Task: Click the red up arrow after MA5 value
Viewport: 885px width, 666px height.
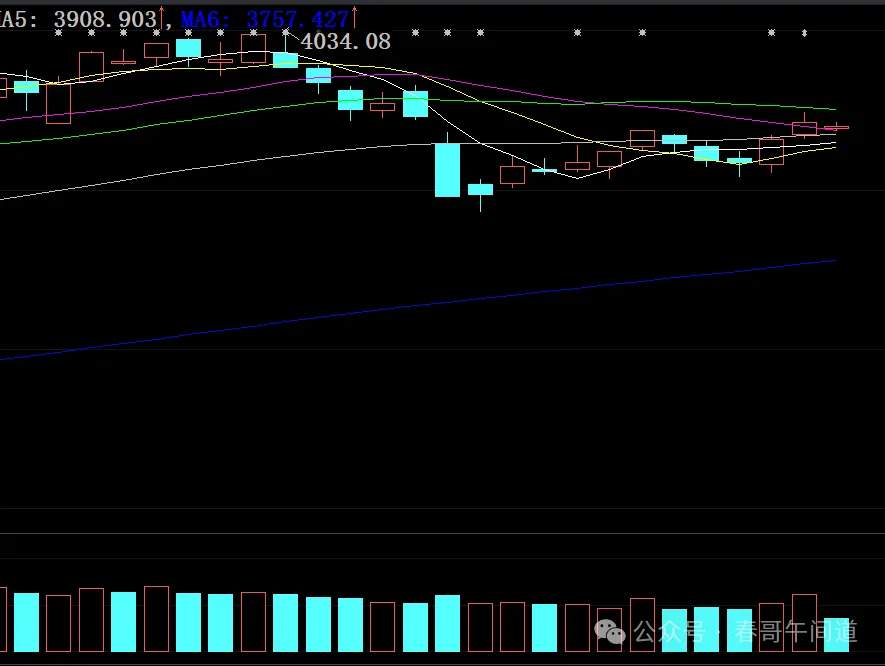Action: click(162, 17)
